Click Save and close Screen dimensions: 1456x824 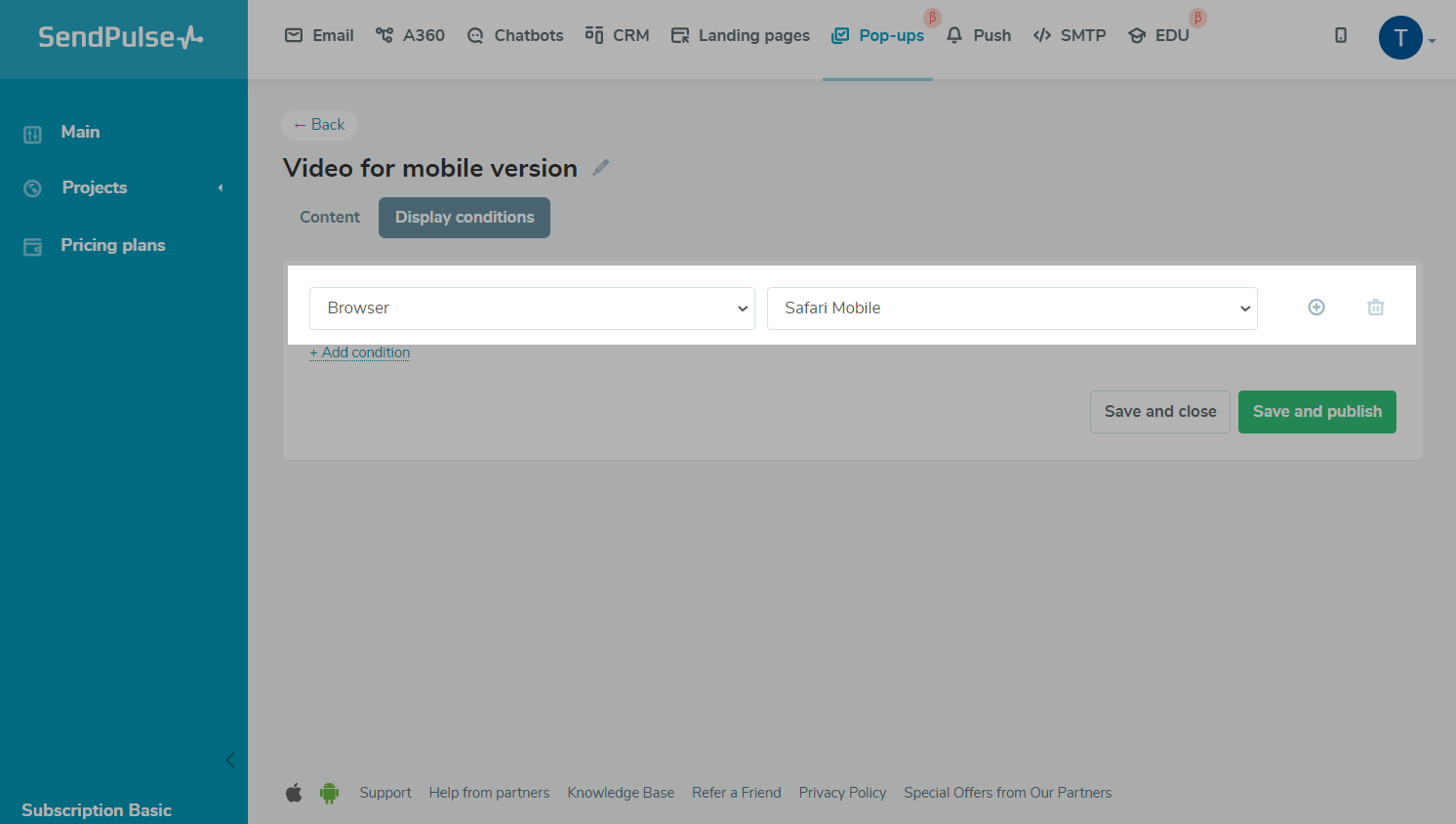[1160, 412]
